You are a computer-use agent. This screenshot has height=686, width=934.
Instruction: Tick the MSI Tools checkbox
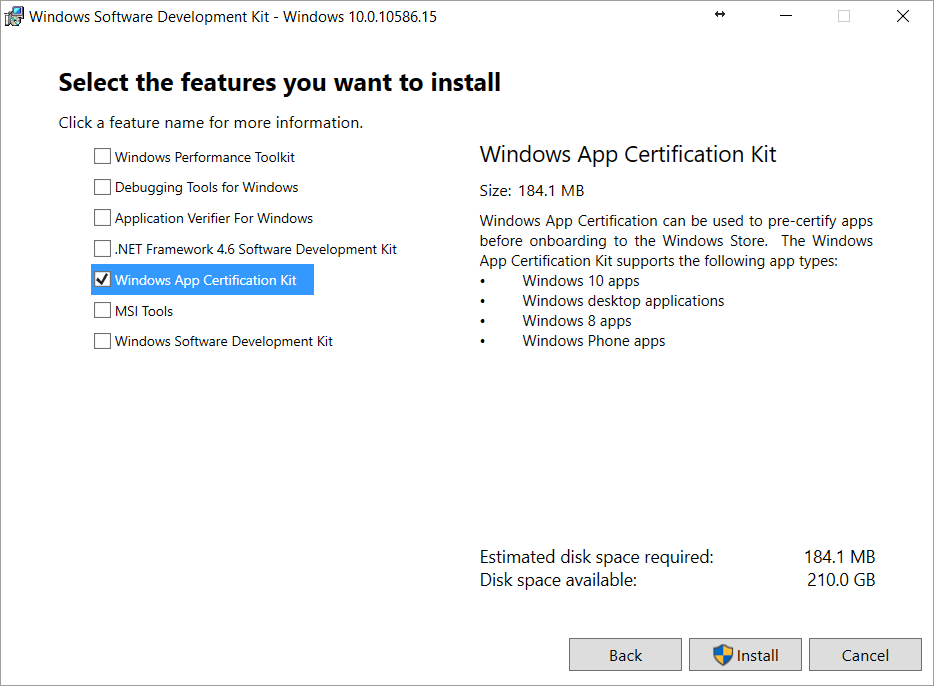point(102,310)
